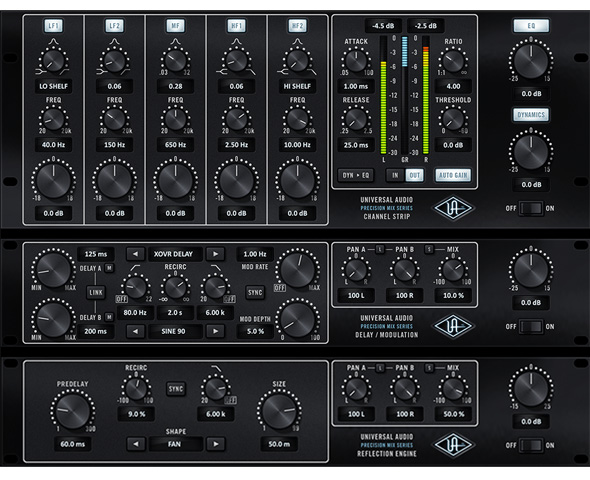Click the Delay/Modulation UA diamond logo
This screenshot has height=480, width=590.
453,326
